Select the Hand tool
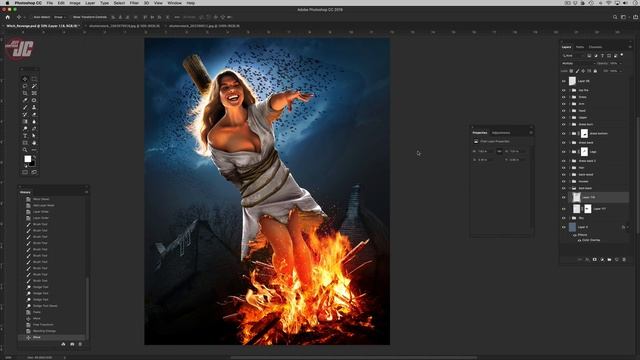640x360 pixels. 34,143
